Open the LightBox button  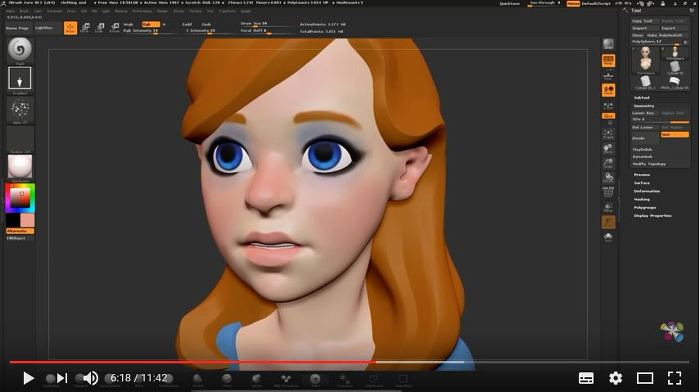pyautogui.click(x=44, y=28)
